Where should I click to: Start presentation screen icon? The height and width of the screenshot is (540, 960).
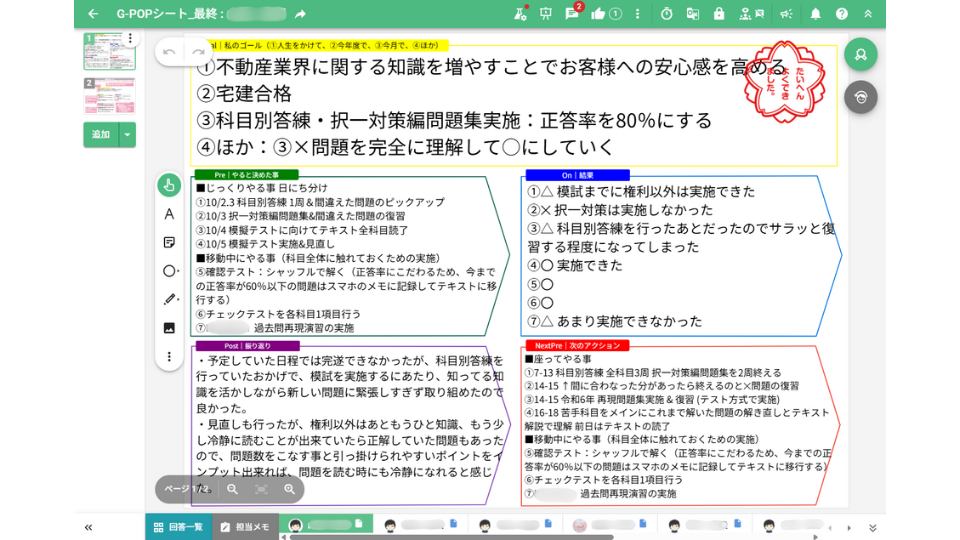(x=546, y=13)
